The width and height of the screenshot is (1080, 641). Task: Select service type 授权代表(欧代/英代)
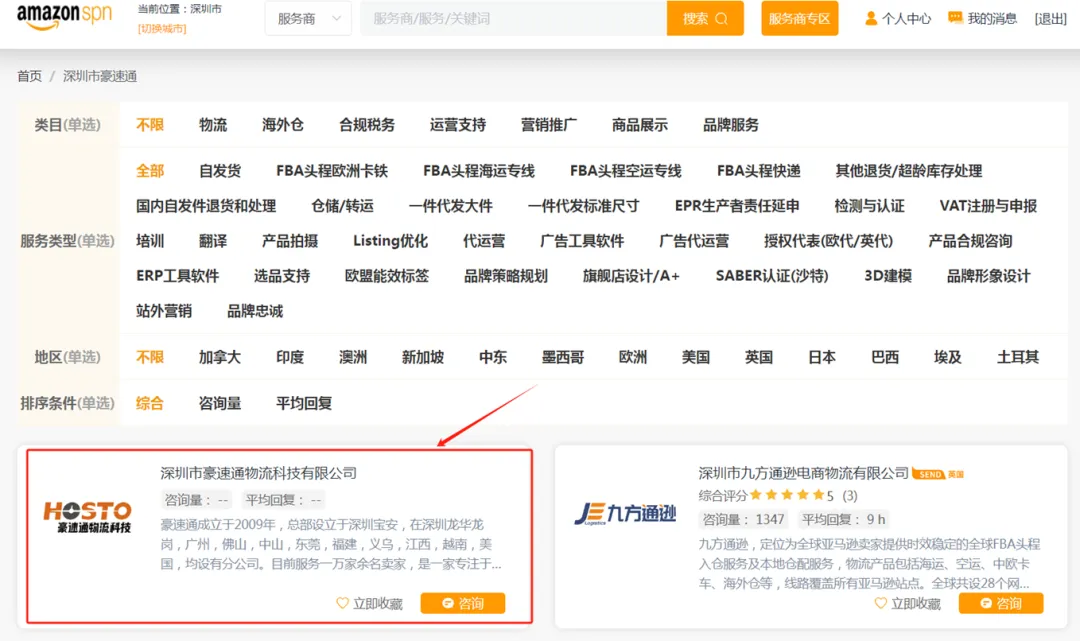(828, 241)
